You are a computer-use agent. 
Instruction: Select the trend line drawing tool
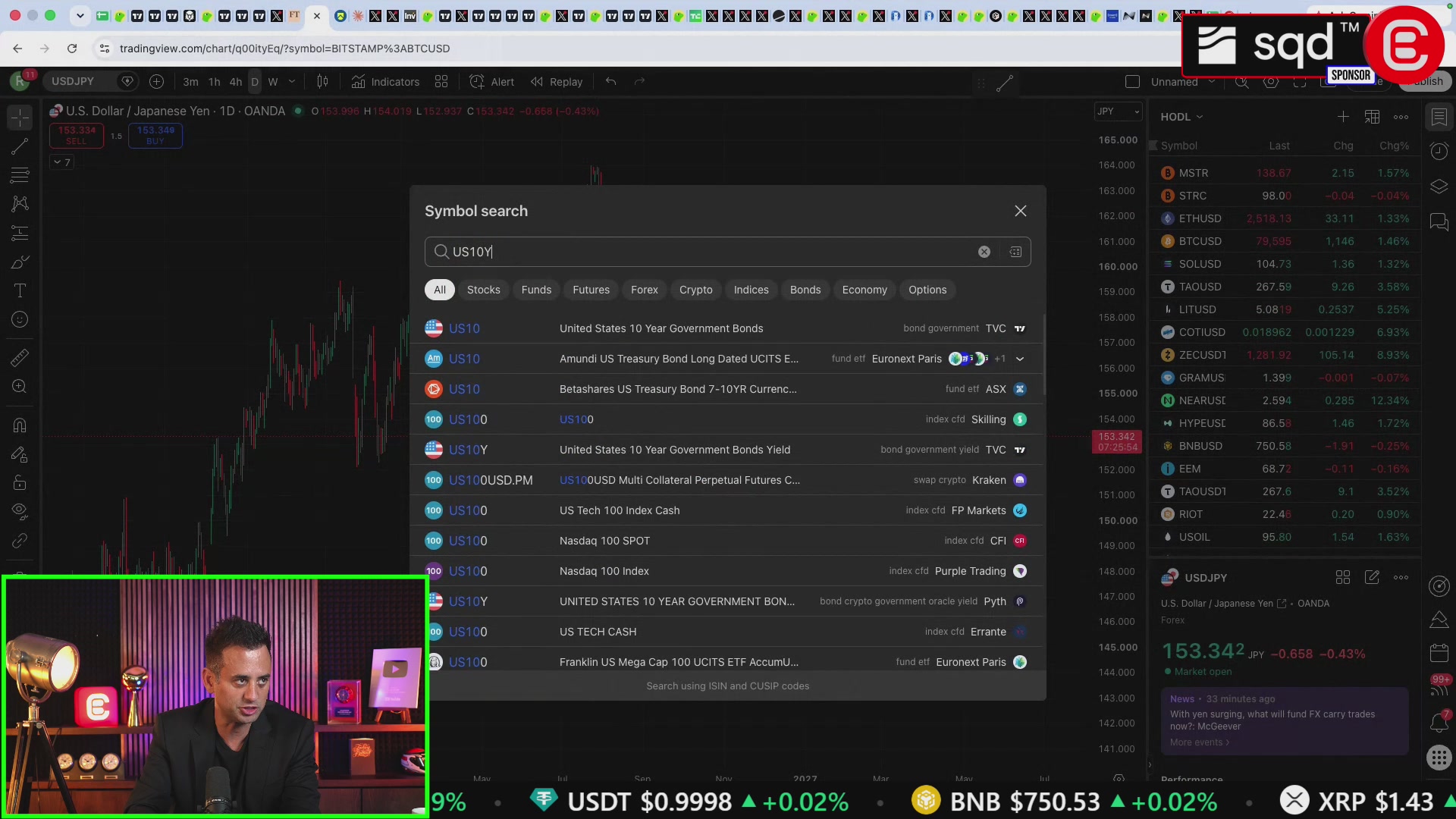20,146
